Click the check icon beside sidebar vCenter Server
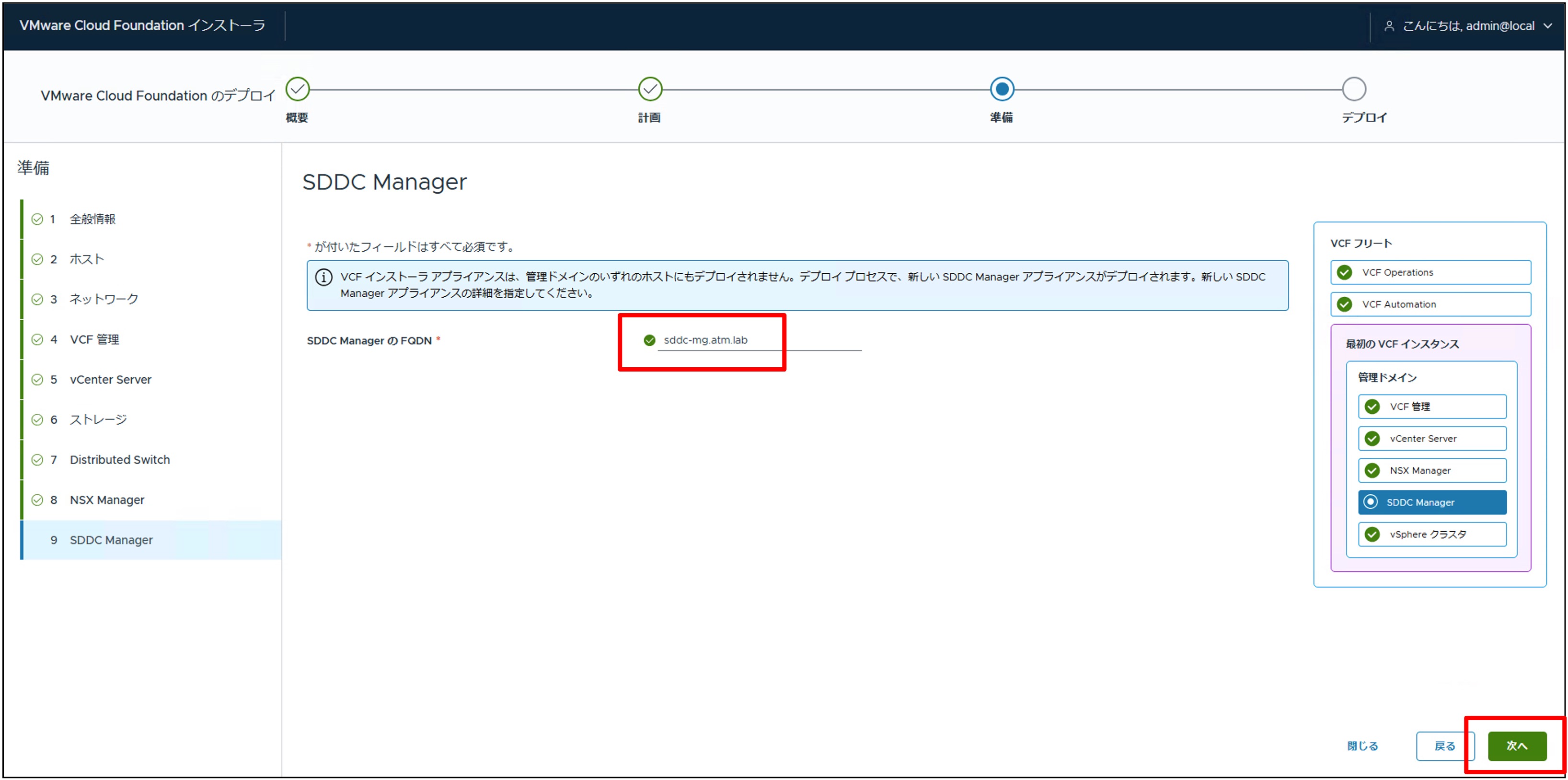This screenshot has height=780, width=1568. pos(37,380)
